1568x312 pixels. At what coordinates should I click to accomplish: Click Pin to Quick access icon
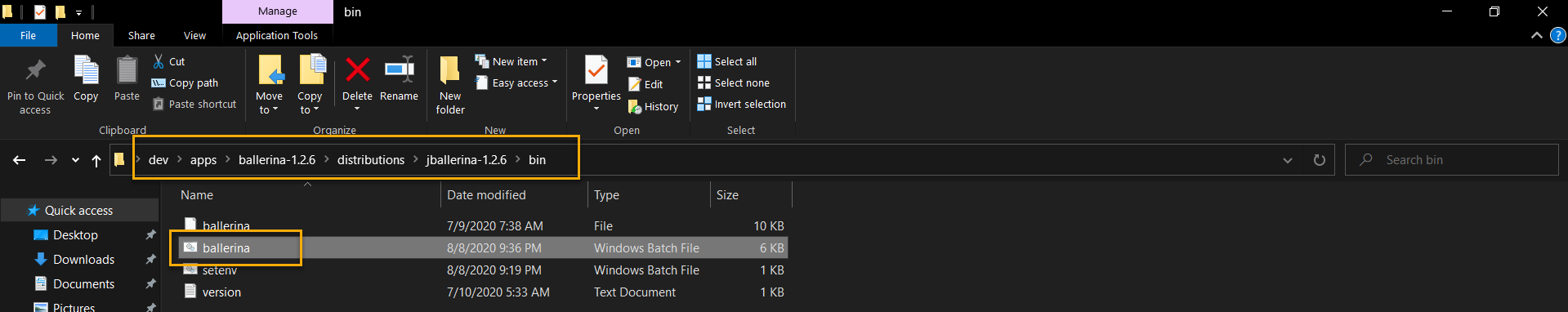(35, 70)
